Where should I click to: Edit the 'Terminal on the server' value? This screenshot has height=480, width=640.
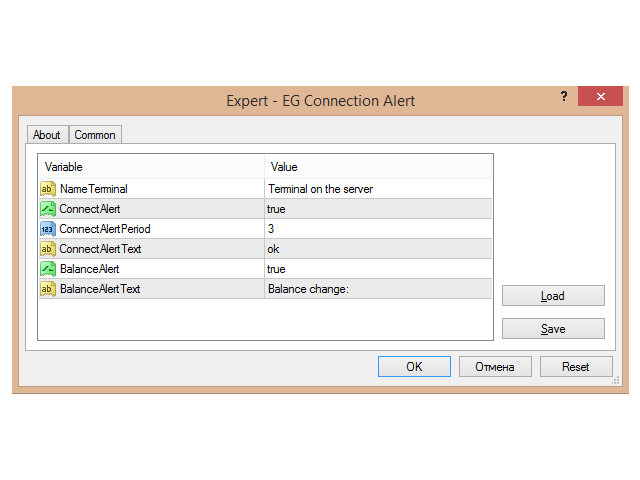(x=378, y=189)
